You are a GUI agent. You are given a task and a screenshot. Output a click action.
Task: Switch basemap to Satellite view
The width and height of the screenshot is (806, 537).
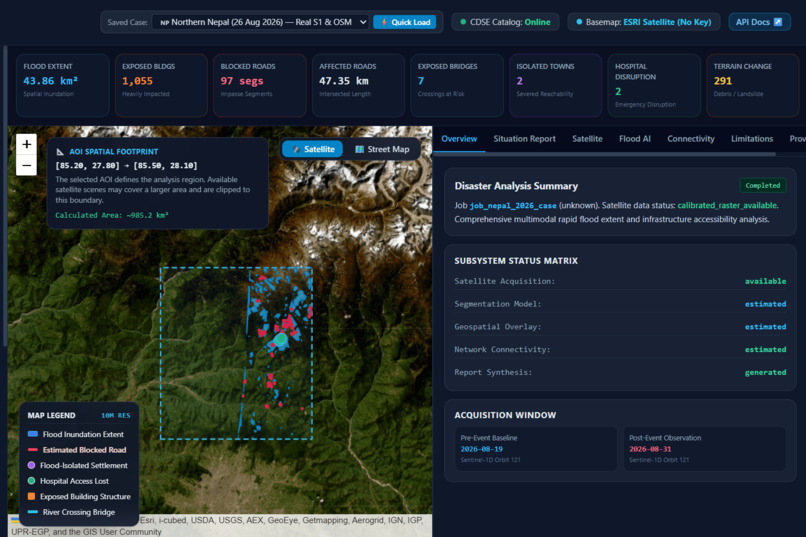pyautogui.click(x=313, y=149)
